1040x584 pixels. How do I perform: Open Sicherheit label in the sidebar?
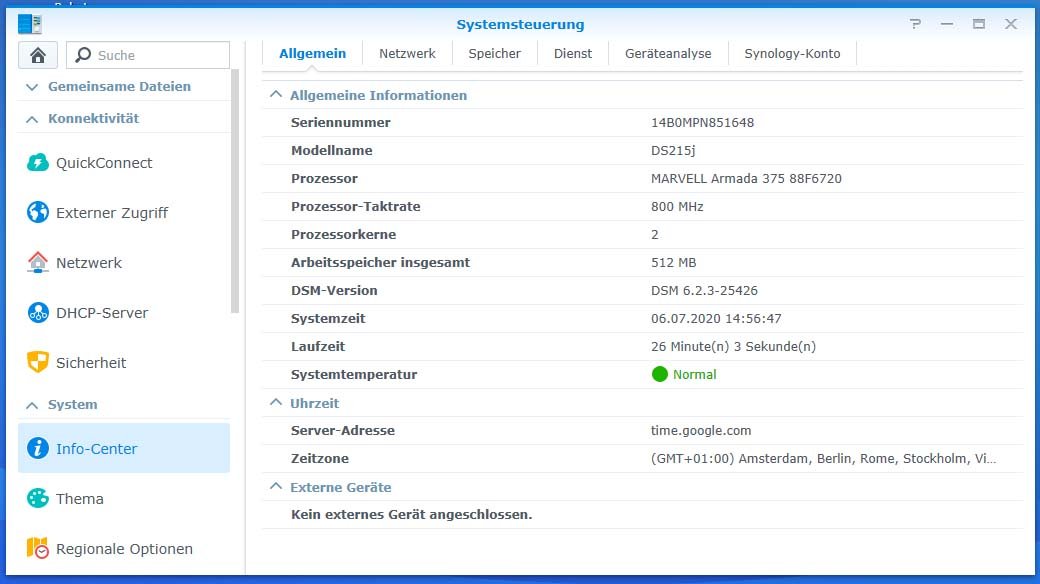pos(91,362)
